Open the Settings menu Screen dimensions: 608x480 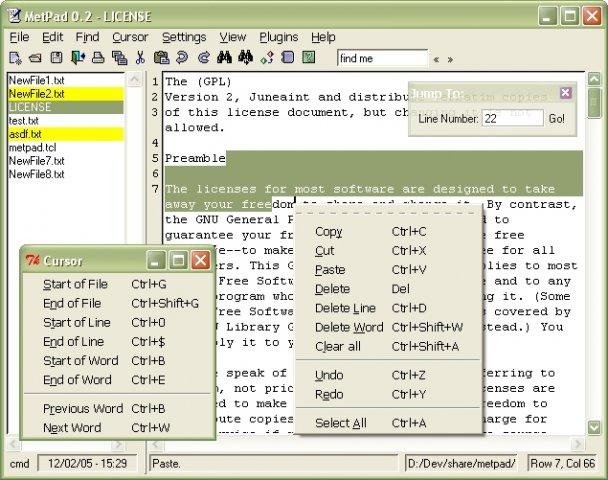click(x=184, y=37)
